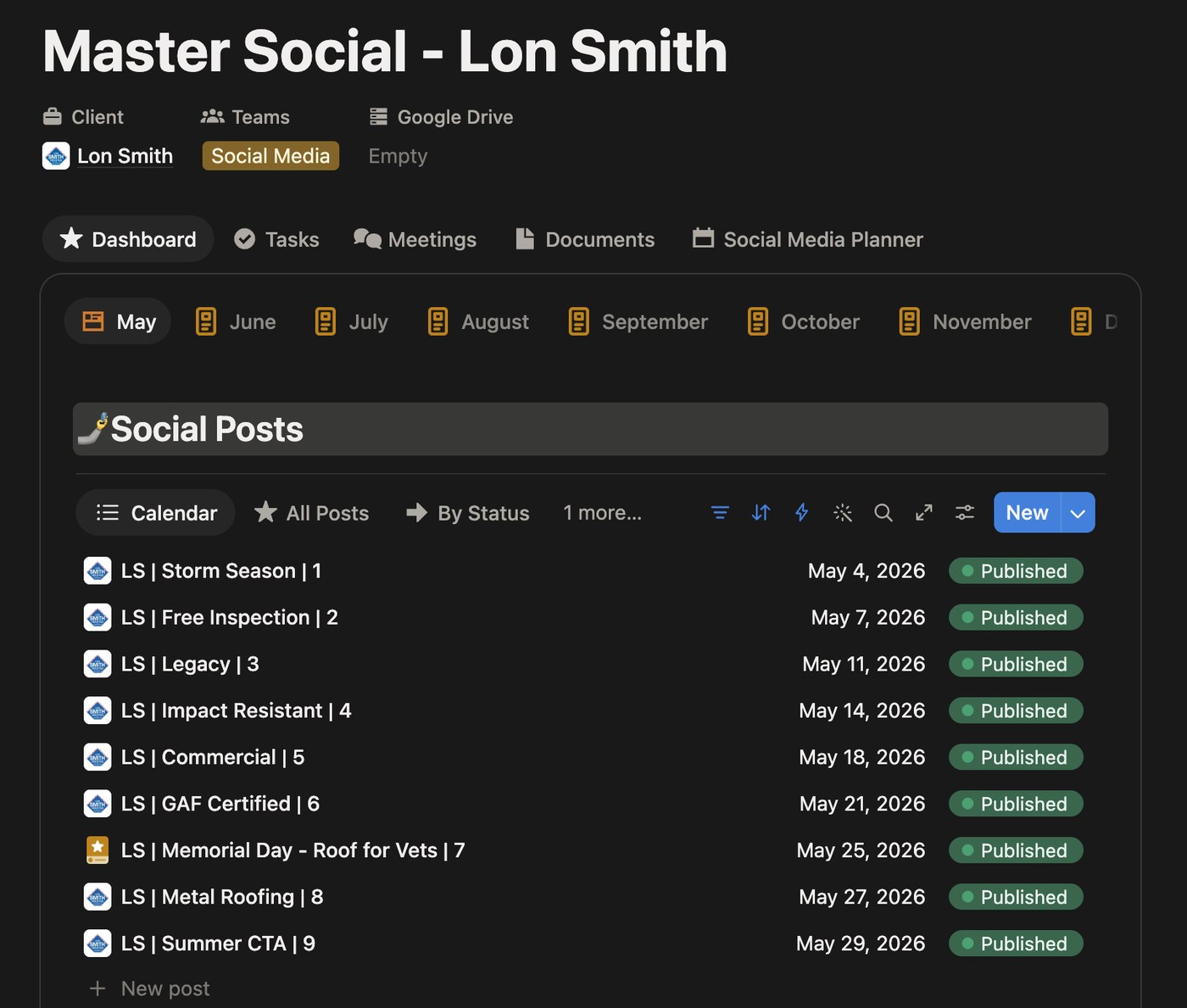Click the page icon of Commercial post
The width and height of the screenshot is (1187, 1008).
click(98, 757)
